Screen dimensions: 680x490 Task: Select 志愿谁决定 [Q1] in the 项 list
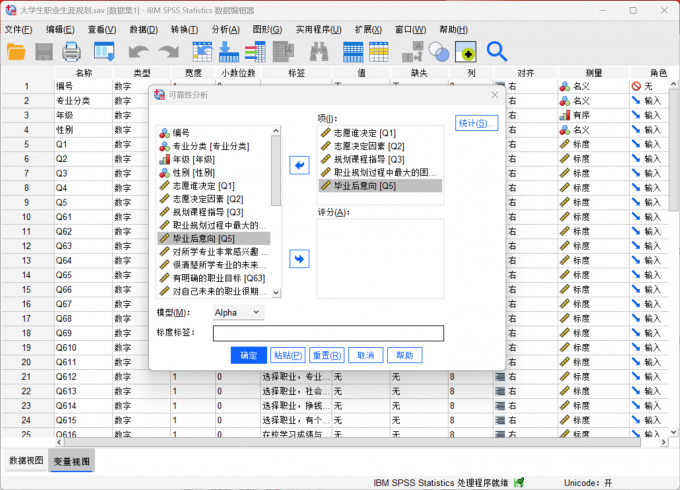(x=380, y=133)
